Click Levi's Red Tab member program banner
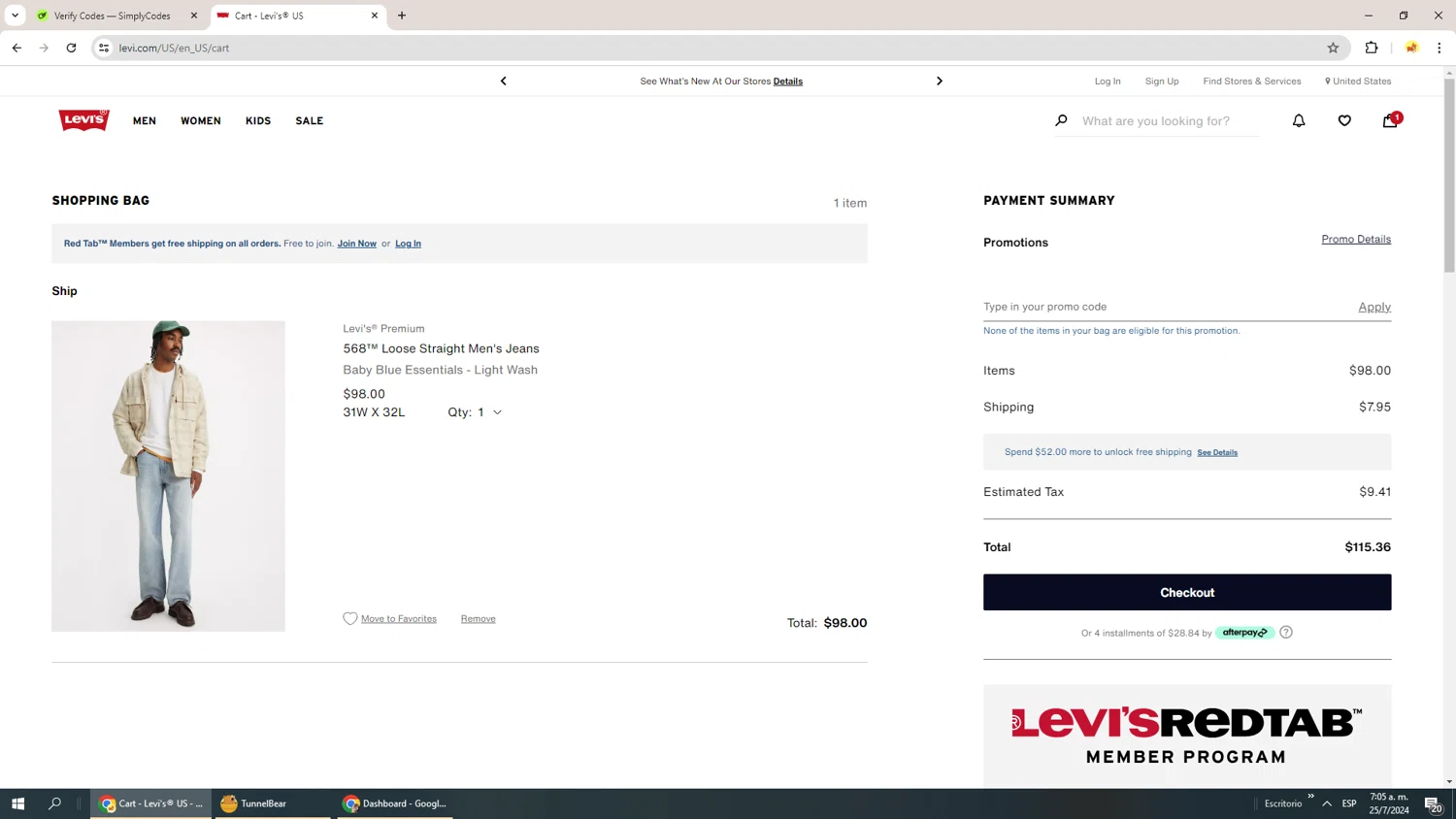The height and width of the screenshot is (819, 1456). [1187, 736]
